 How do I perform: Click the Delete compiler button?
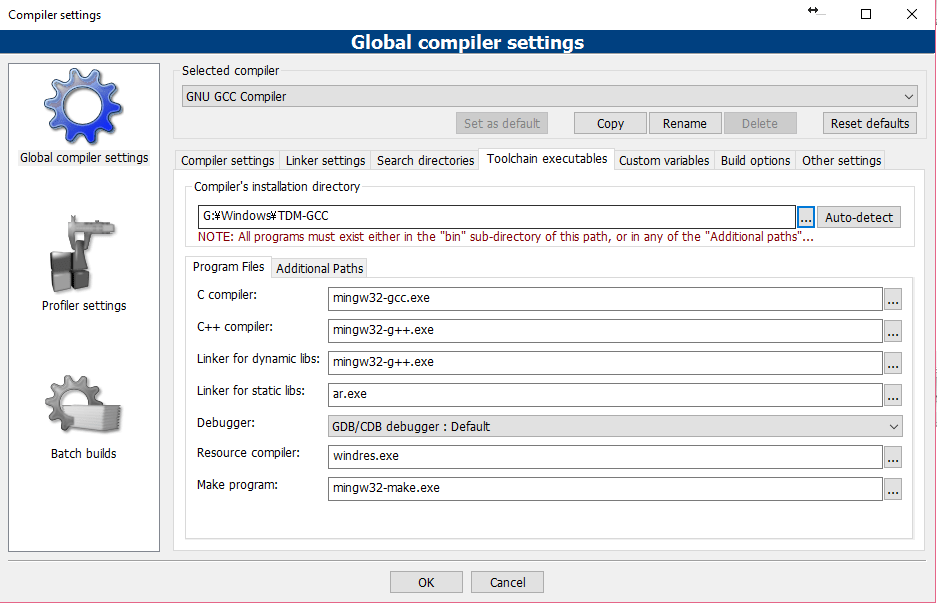[x=760, y=124]
